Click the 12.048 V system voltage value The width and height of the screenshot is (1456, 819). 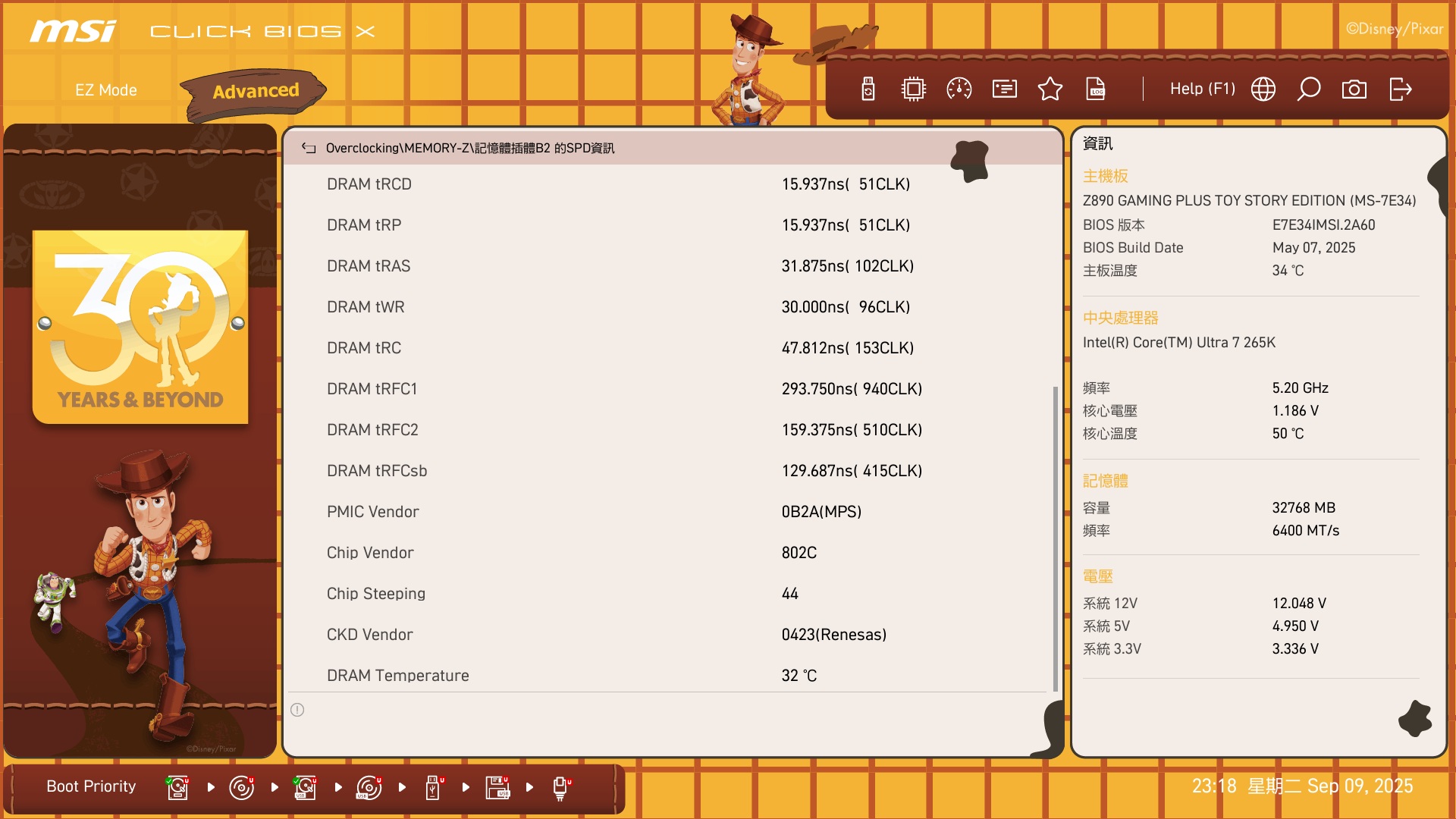point(1299,604)
